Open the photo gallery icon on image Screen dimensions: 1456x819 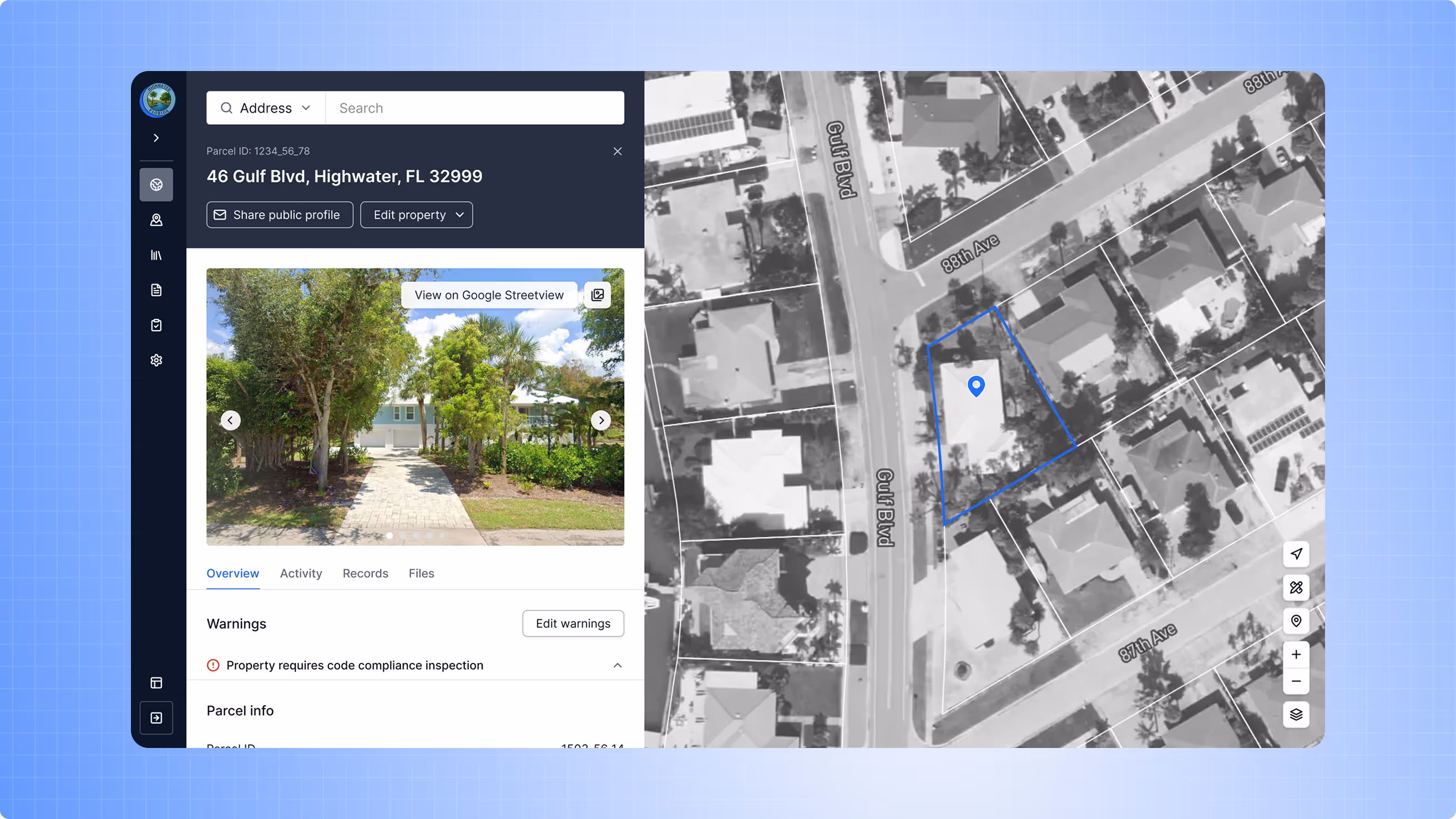tap(598, 295)
